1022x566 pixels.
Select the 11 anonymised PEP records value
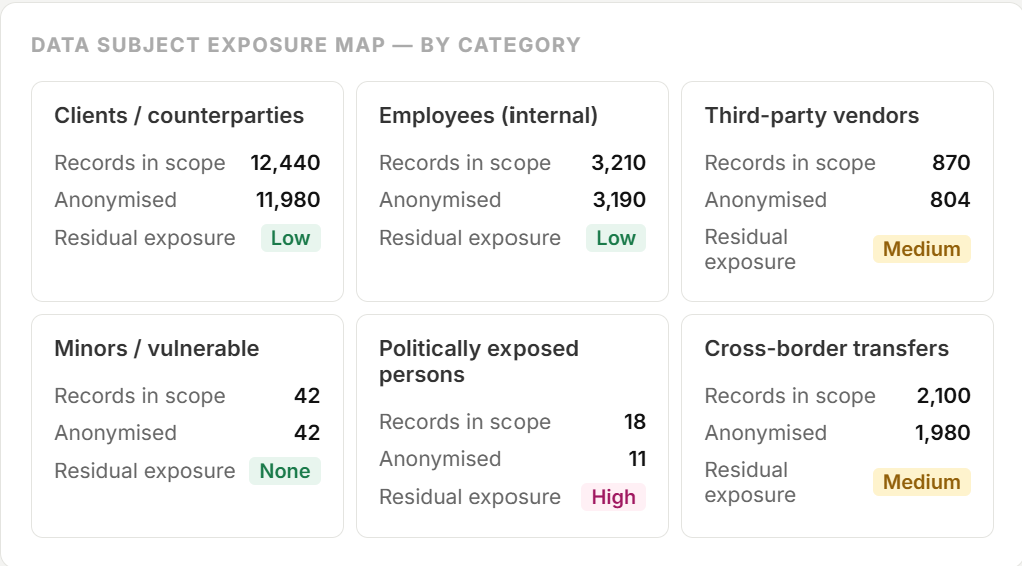coord(637,458)
